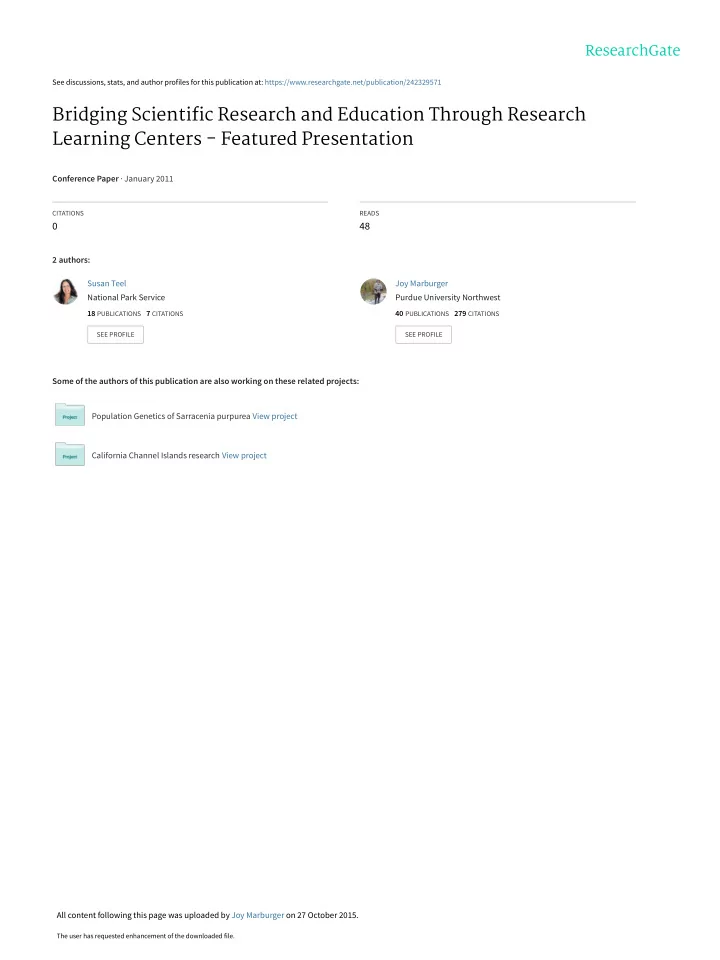Click the ResearchGate logo
720x960 pixels.
pos(632,50)
